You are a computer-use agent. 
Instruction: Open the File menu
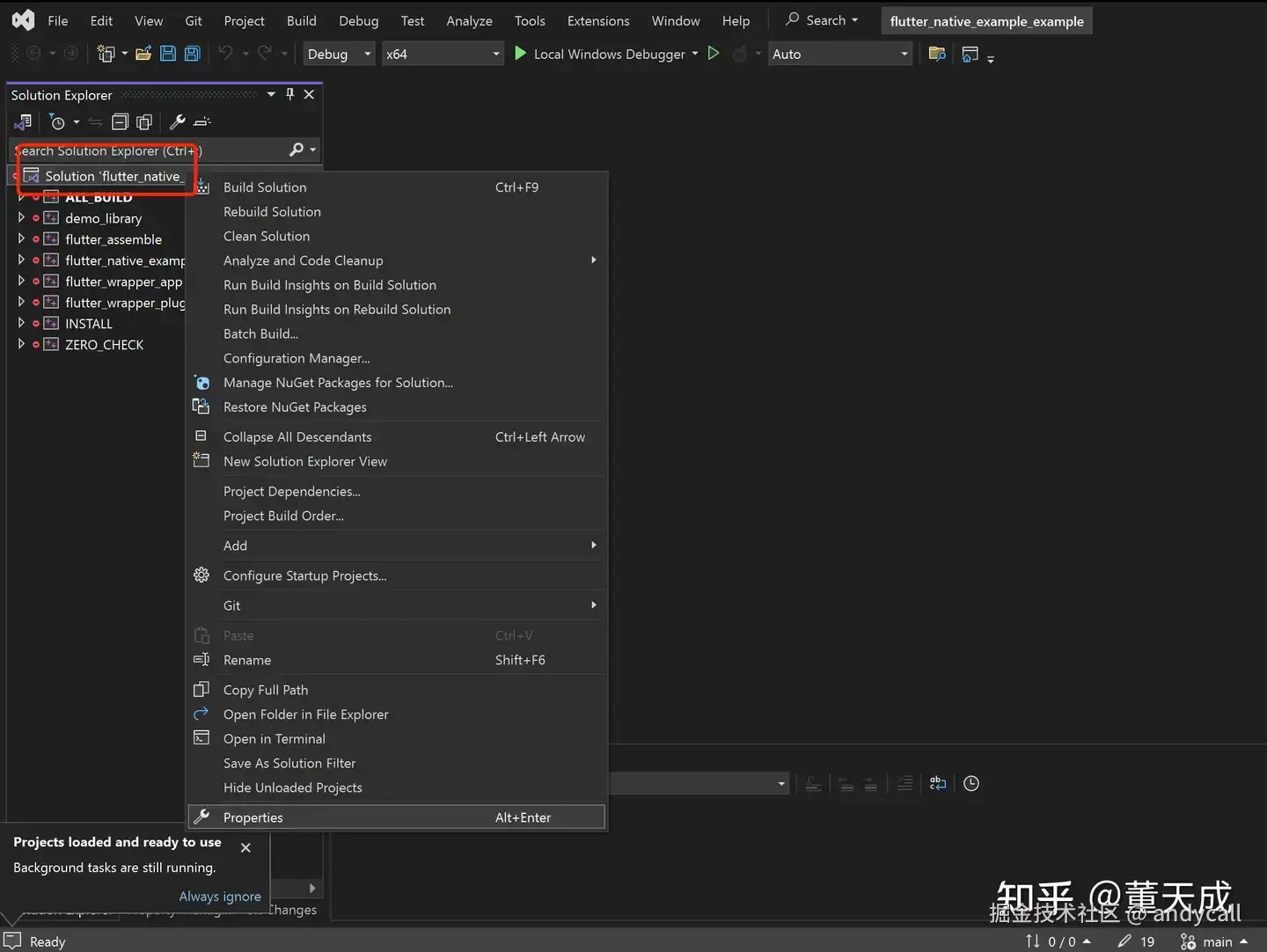(x=58, y=20)
